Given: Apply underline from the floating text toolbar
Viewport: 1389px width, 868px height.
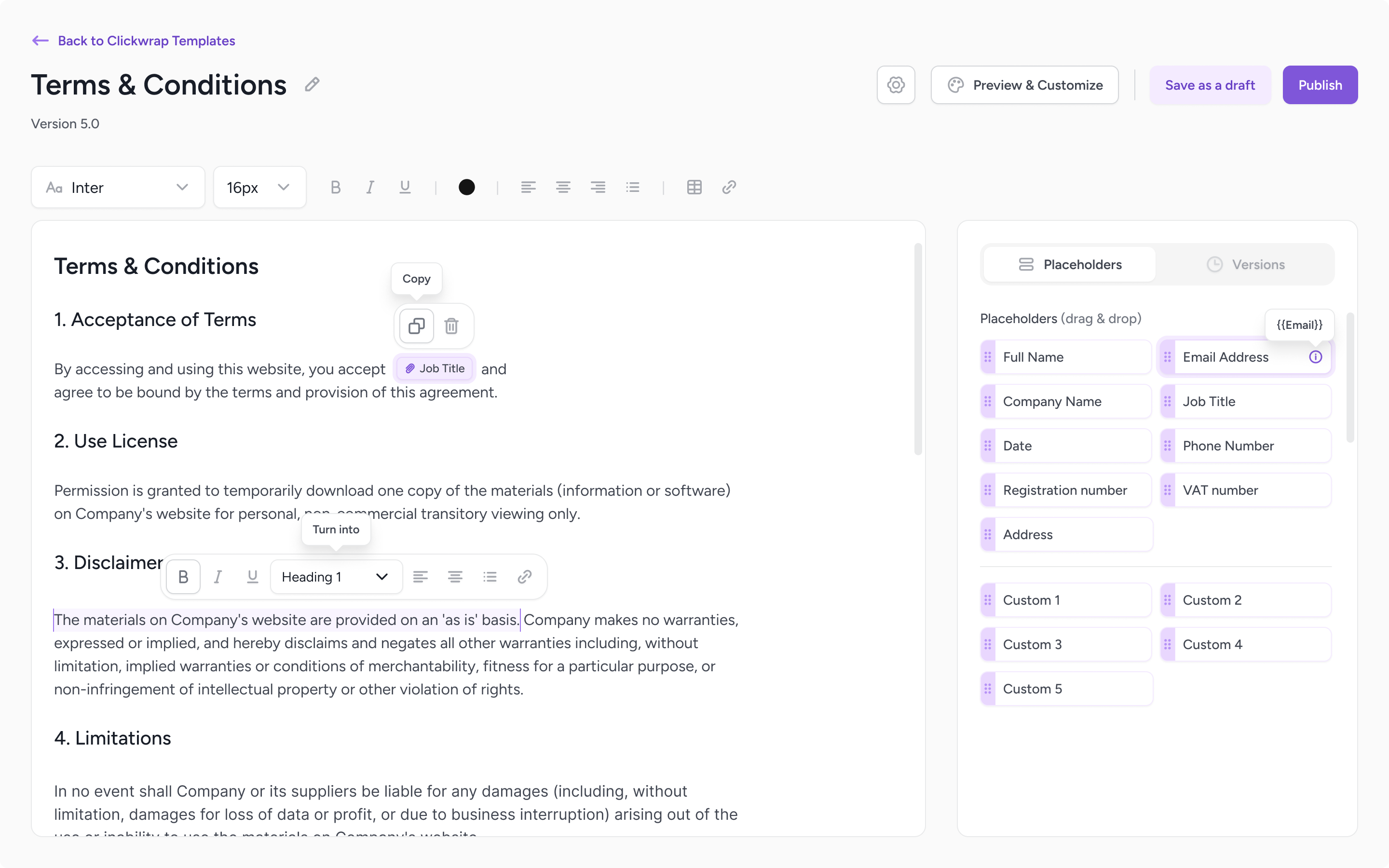Looking at the screenshot, I should [x=253, y=576].
